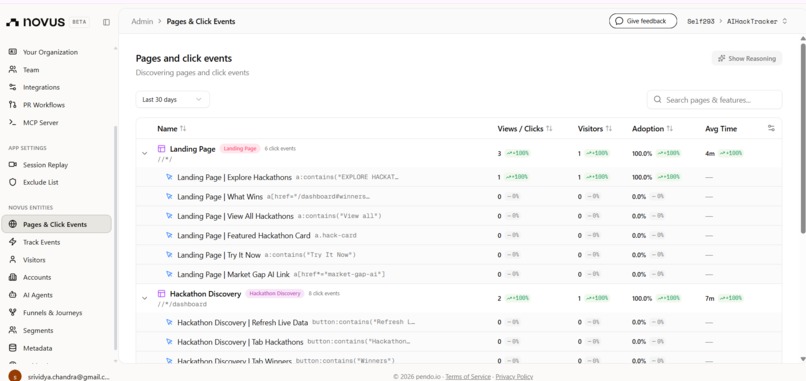Sort by Visitors column
Image resolution: width=806 pixels, height=381 pixels.
point(595,129)
